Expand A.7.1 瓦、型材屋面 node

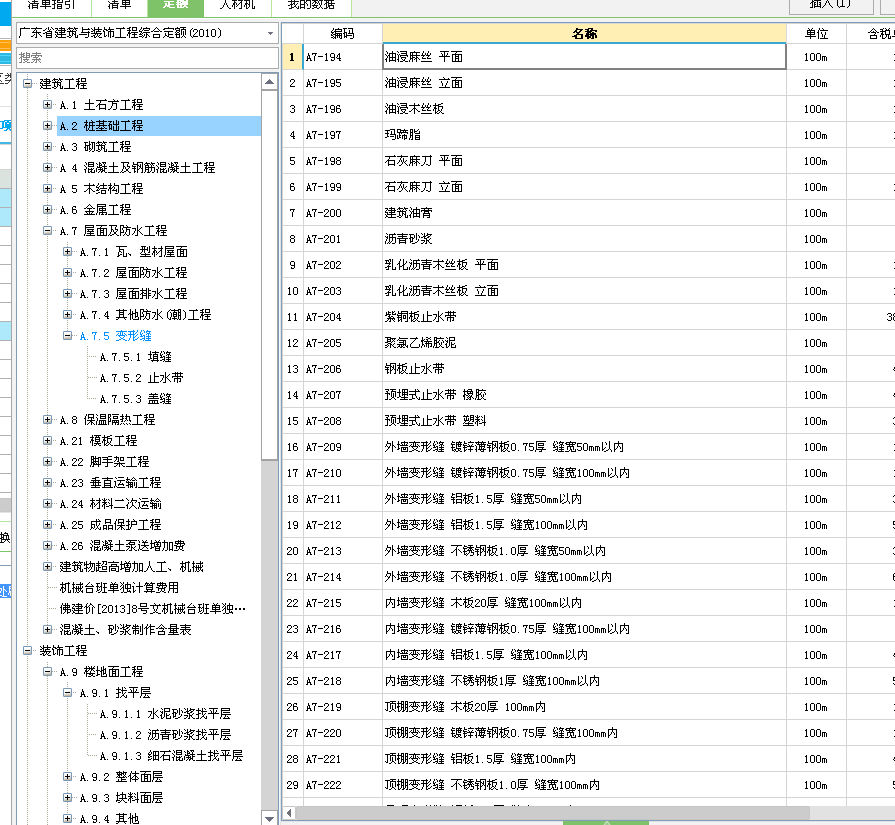[67, 251]
